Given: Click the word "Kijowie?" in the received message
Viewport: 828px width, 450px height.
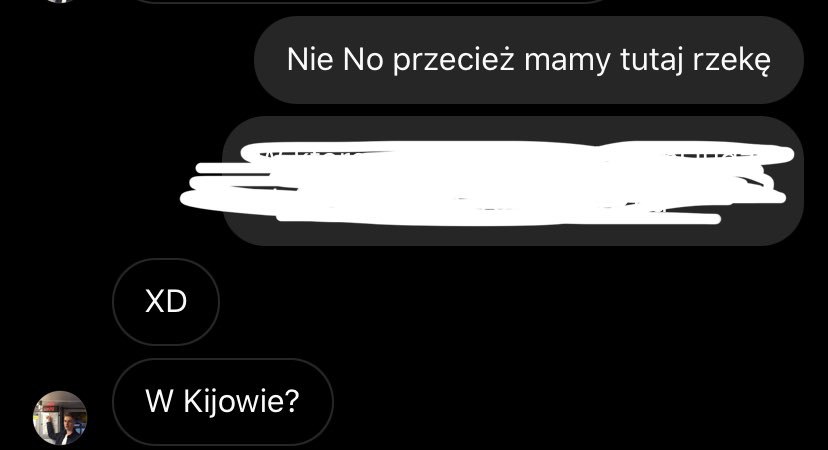Looking at the screenshot, I should click(241, 401).
